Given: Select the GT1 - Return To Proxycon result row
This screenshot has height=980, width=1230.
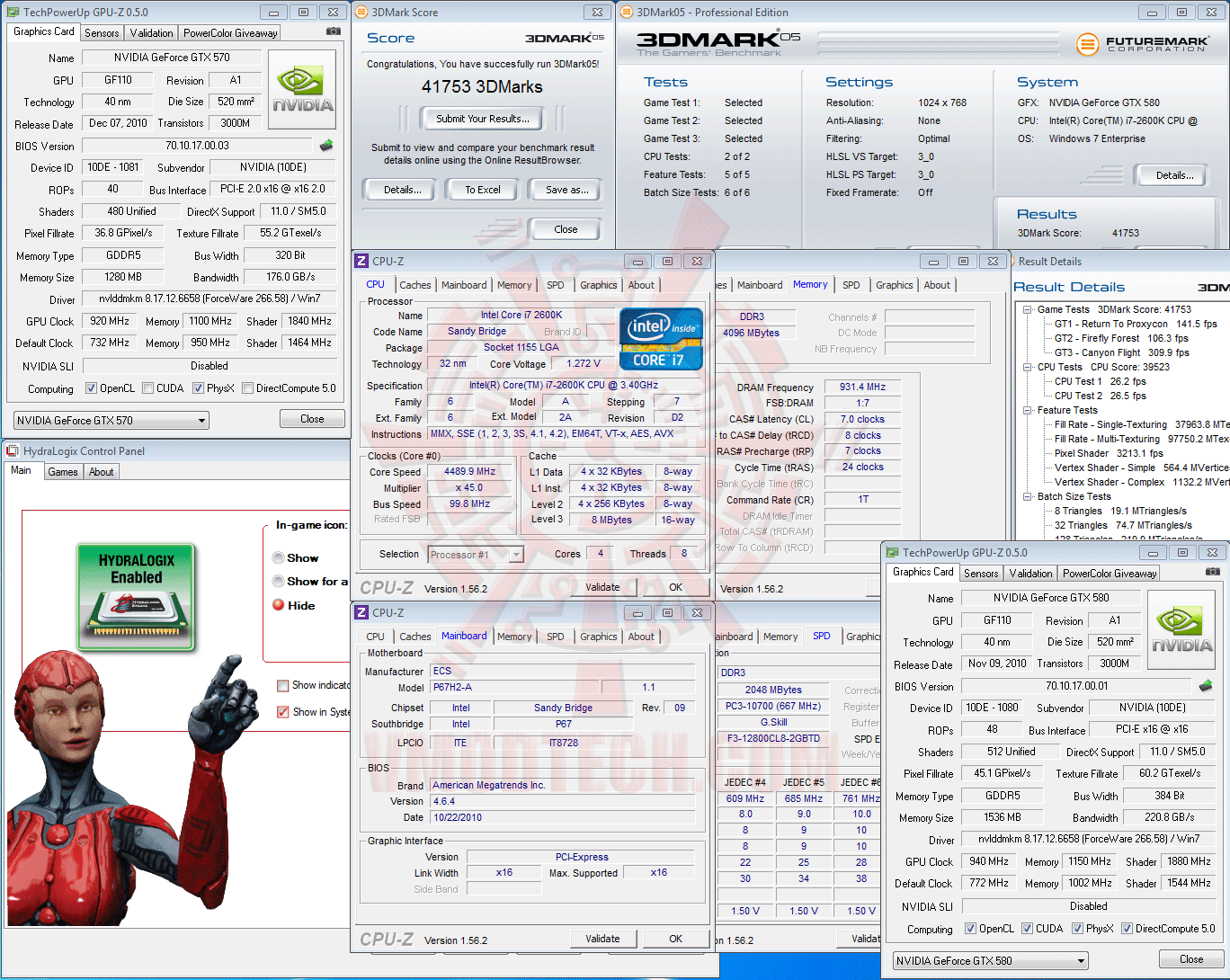Looking at the screenshot, I should pos(1136,324).
